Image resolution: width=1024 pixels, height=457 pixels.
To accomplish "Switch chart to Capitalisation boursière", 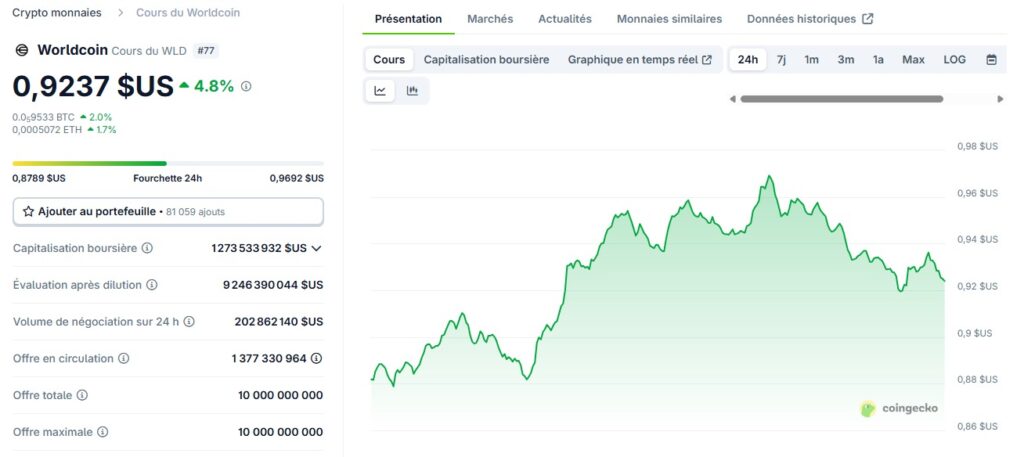I will tap(486, 60).
